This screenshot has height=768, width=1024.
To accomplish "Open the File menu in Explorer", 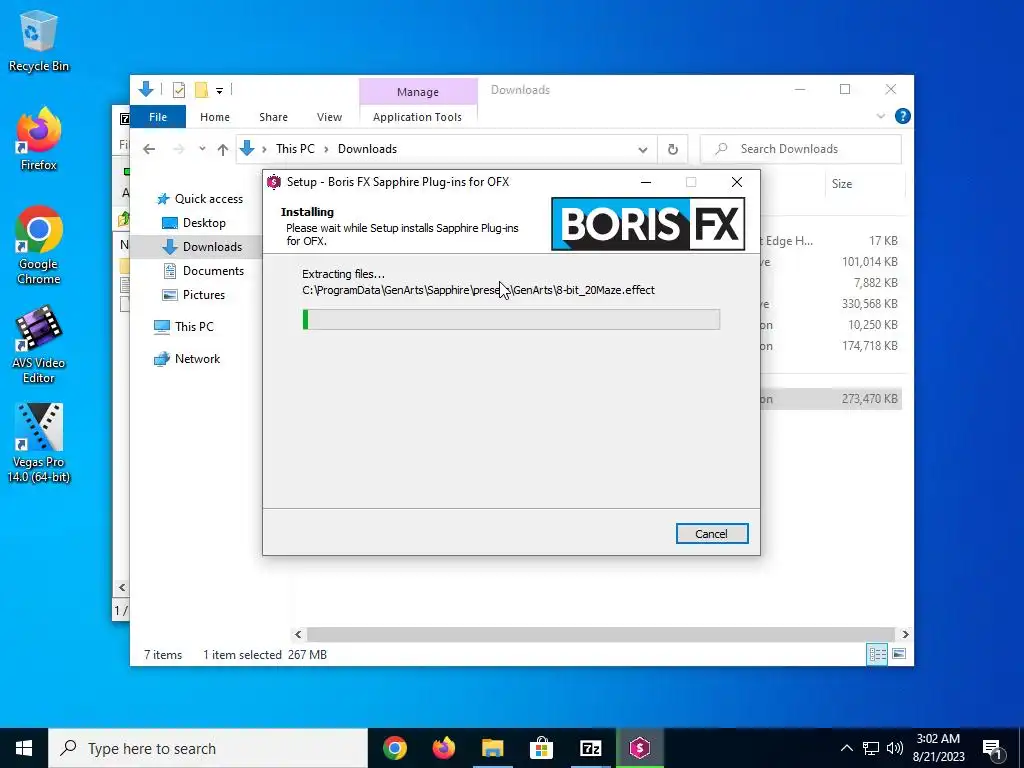I will [158, 117].
